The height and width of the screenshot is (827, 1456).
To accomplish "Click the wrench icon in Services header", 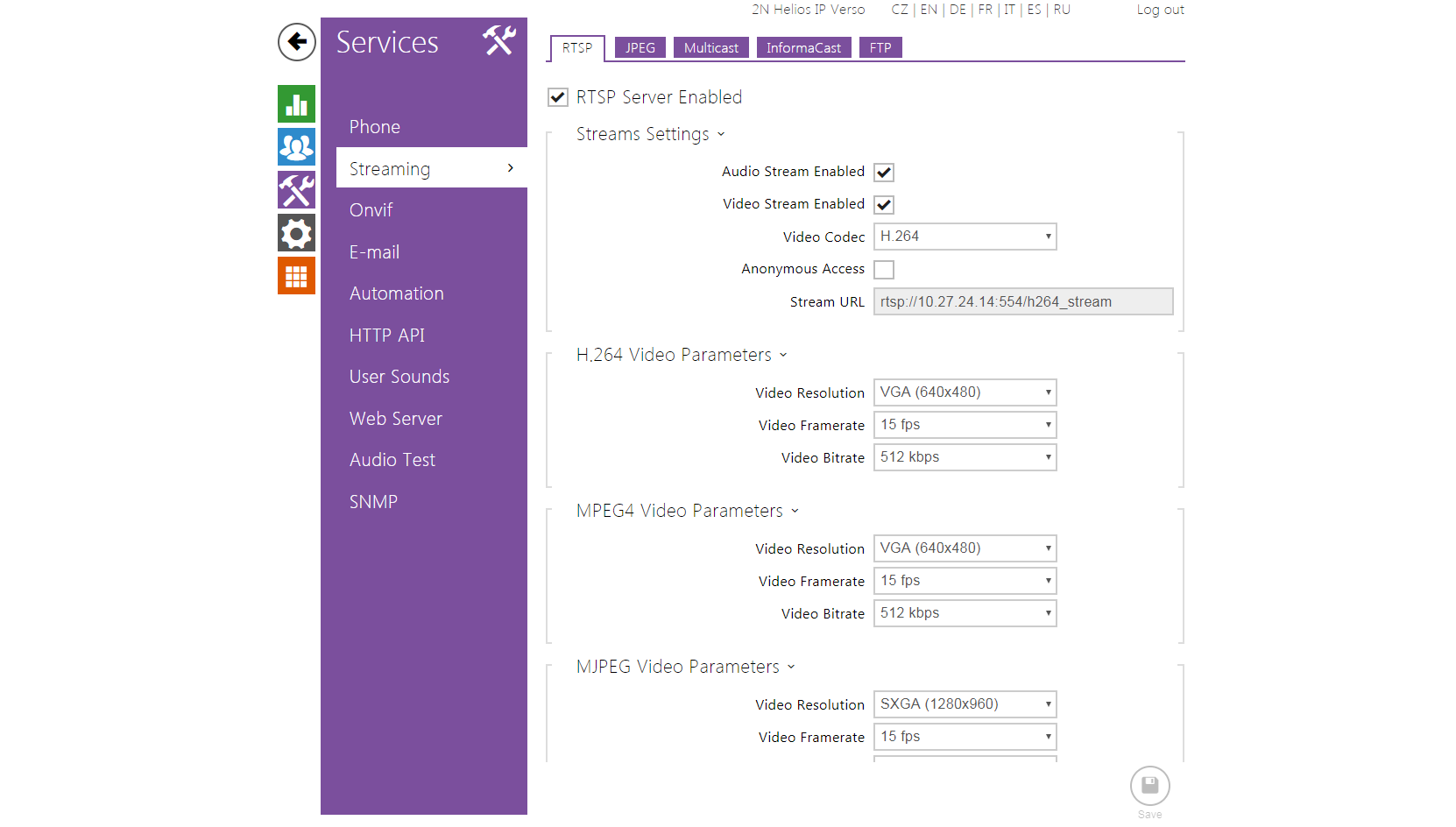I will tap(498, 41).
